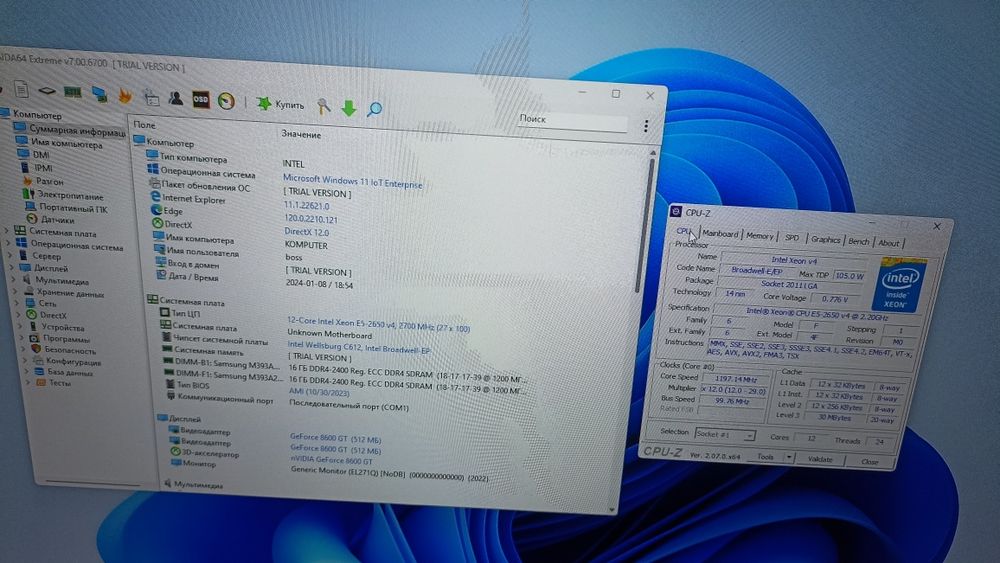Open the Intel Wellsburg C612 chipset link
The width and height of the screenshot is (1000, 563).
pos(358,347)
